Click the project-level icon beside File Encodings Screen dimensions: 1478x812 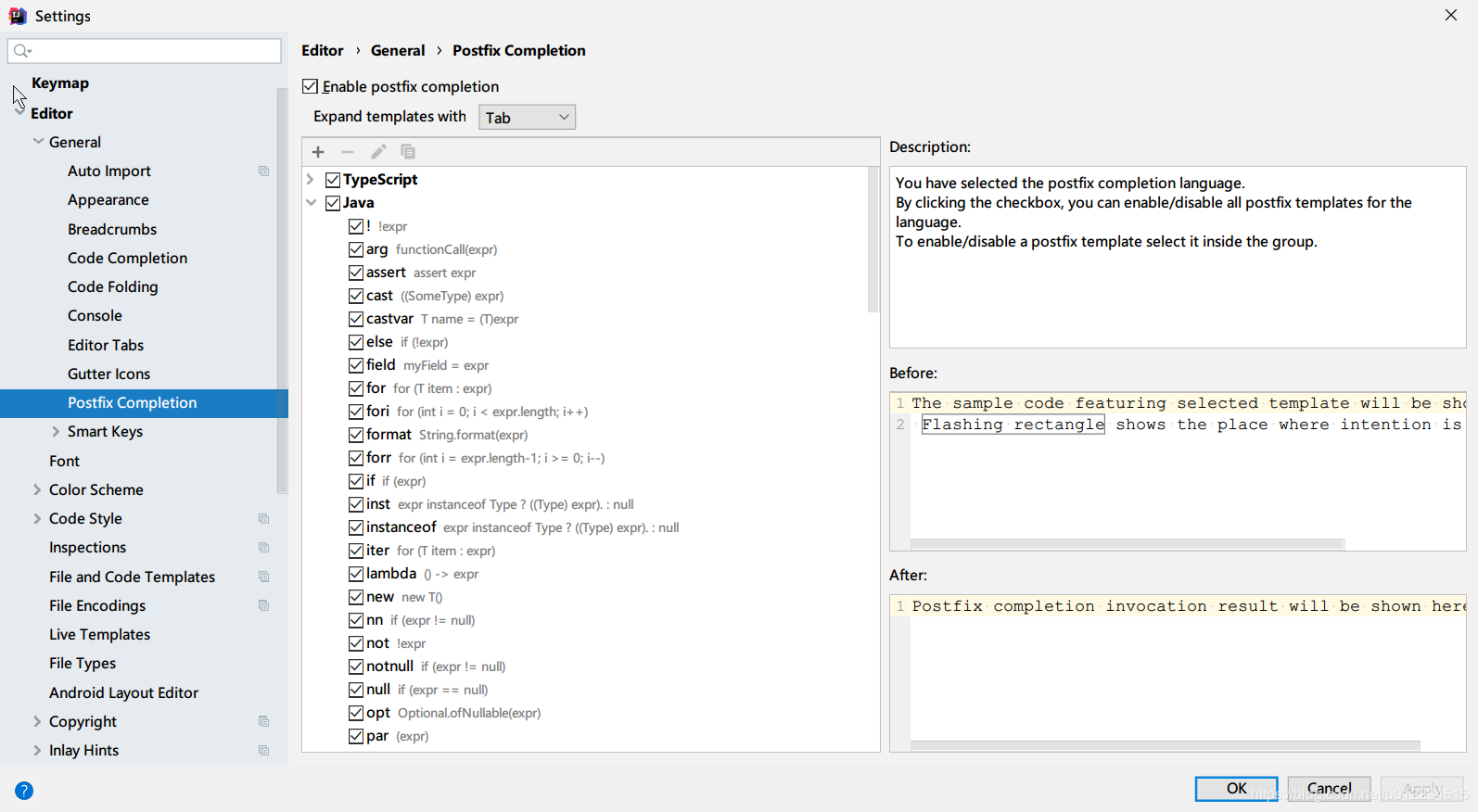click(264, 606)
